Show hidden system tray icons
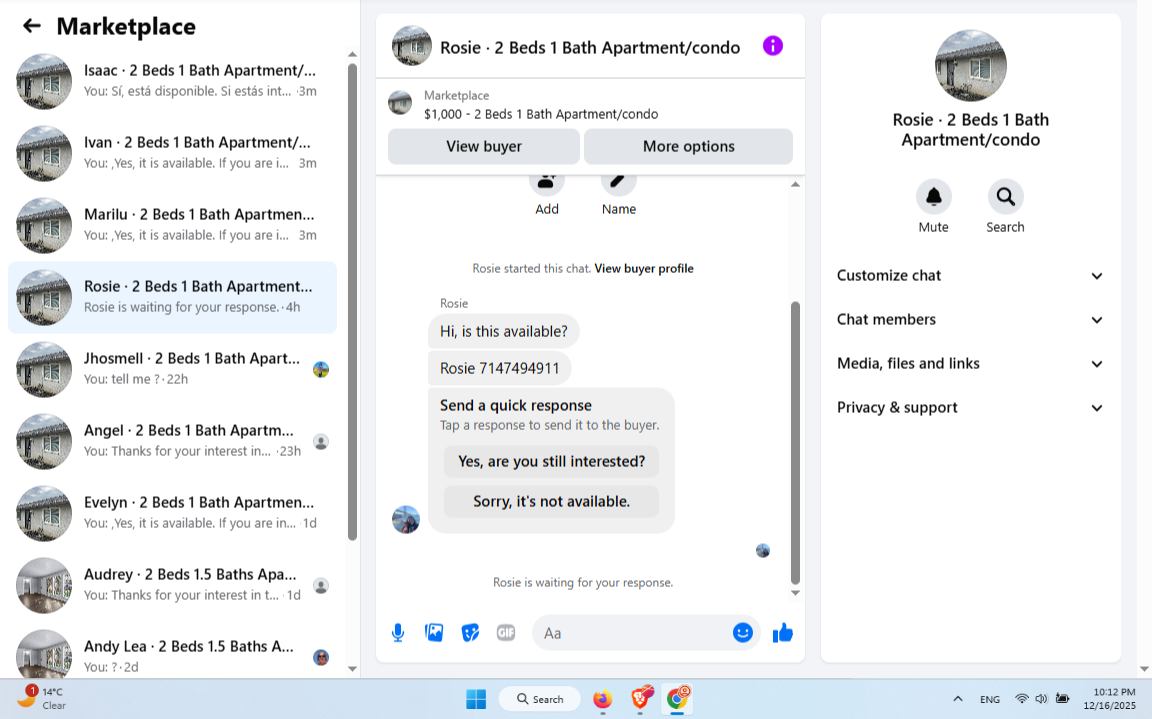Image resolution: width=1152 pixels, height=719 pixels. click(x=957, y=699)
